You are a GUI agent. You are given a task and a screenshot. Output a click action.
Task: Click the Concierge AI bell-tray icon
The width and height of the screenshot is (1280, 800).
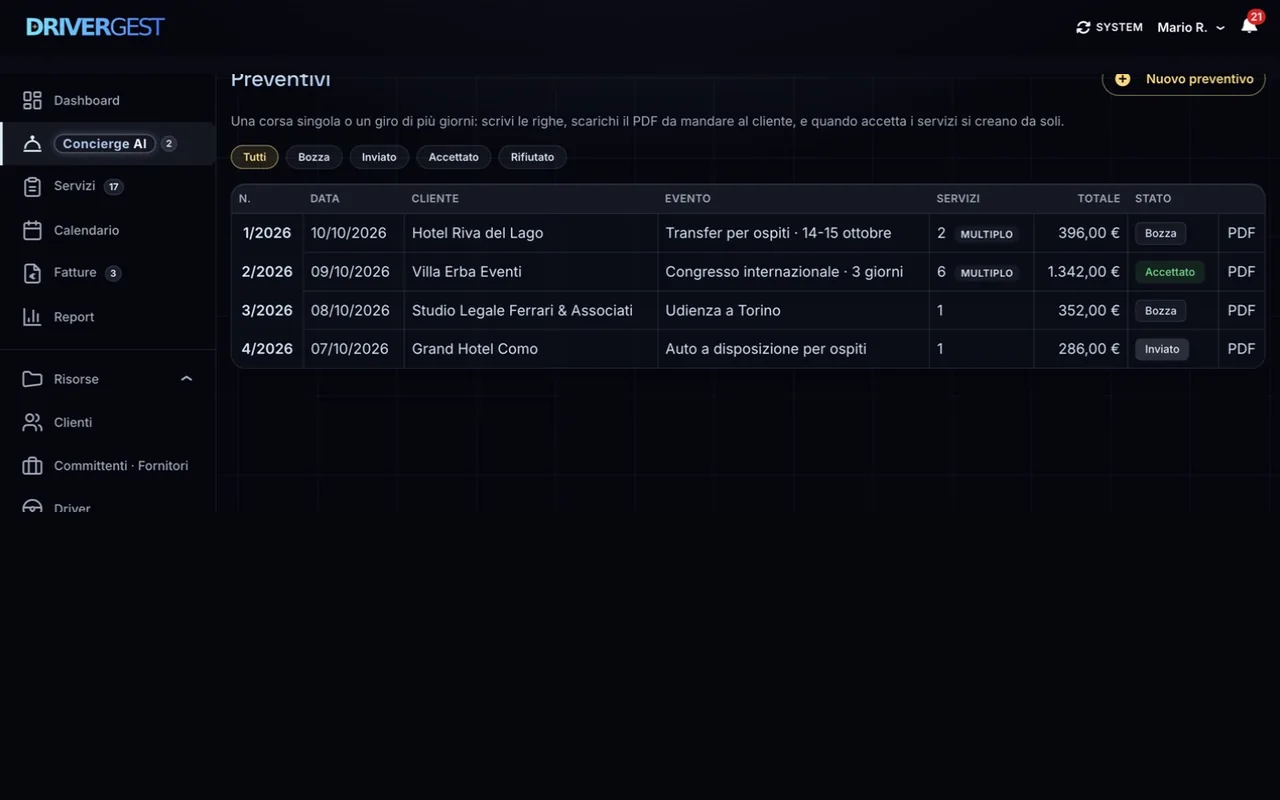click(x=32, y=144)
